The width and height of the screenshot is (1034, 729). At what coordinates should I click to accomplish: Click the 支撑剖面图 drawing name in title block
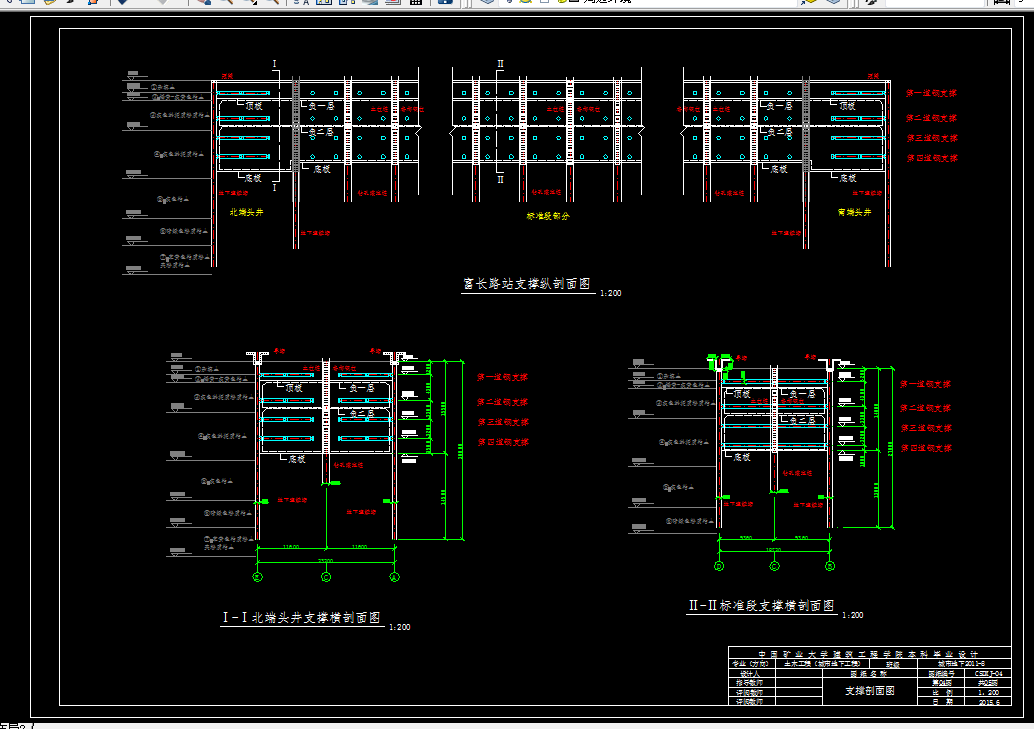click(870, 691)
